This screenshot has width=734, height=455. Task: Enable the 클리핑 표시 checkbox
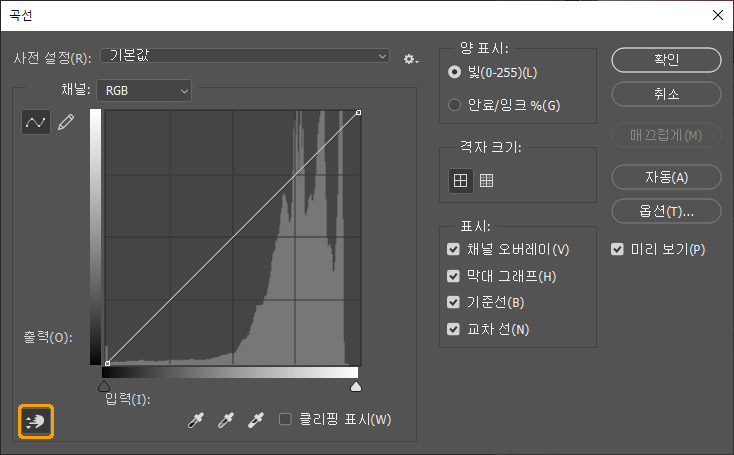[285, 419]
